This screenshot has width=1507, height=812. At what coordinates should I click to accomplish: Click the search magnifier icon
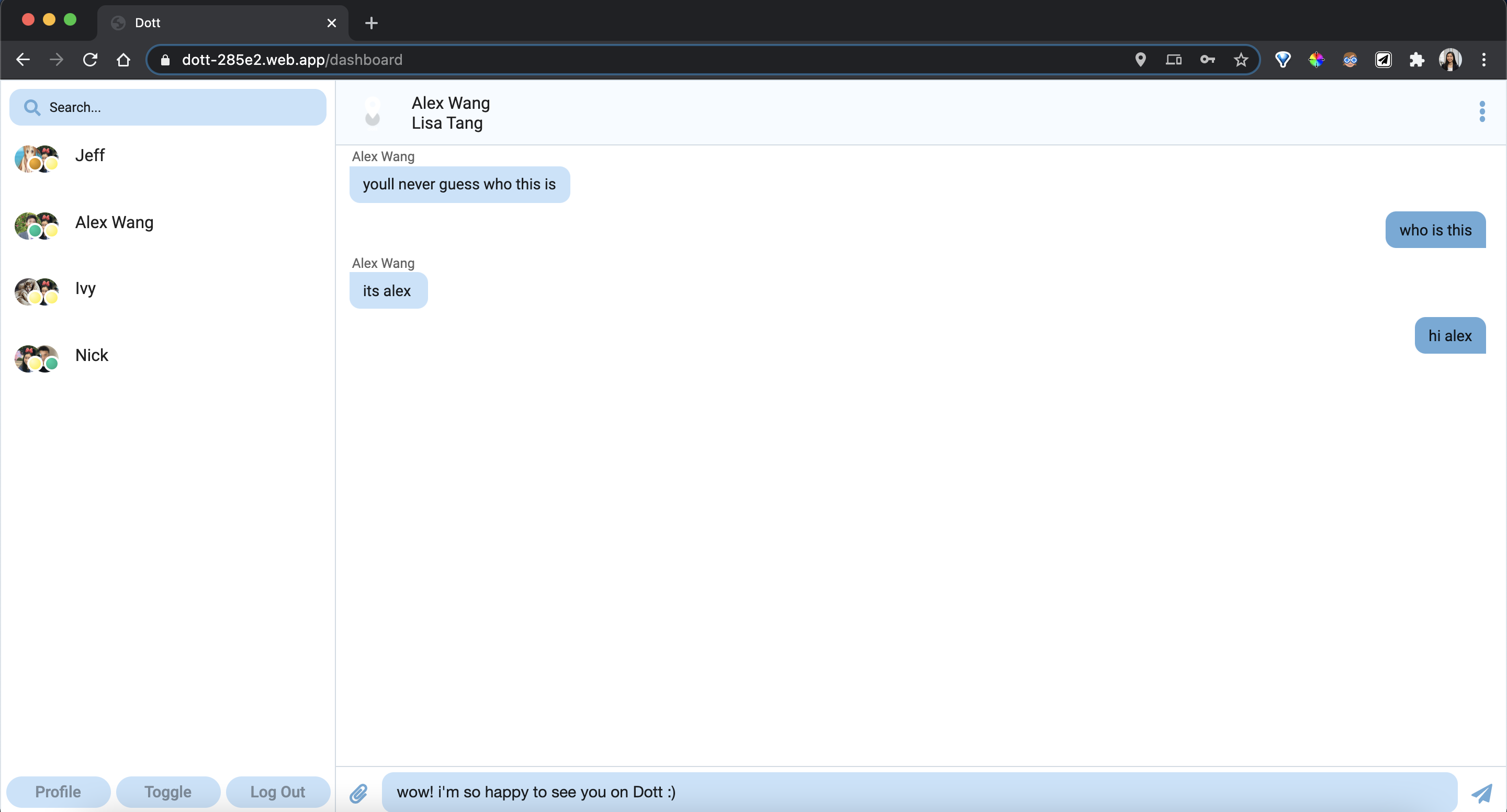click(x=31, y=108)
